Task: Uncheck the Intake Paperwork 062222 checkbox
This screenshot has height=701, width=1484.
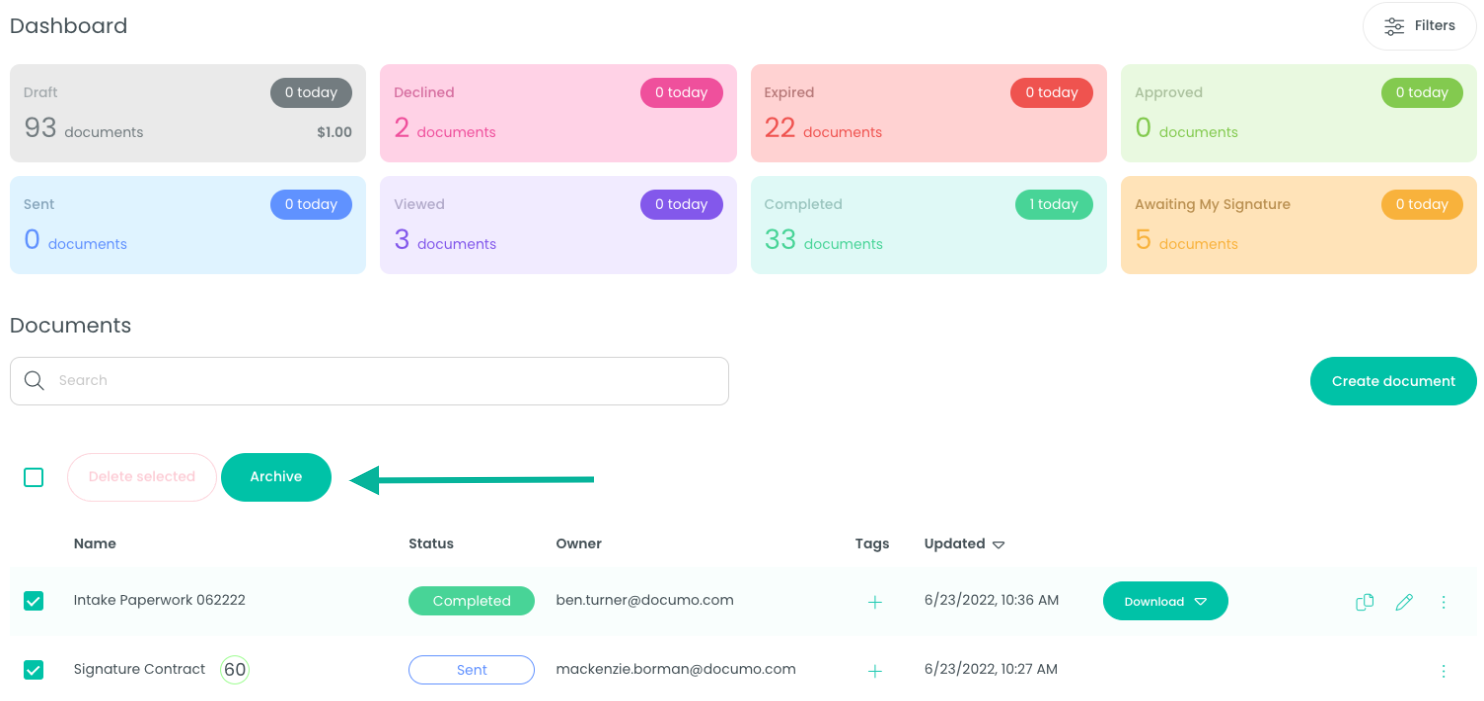Action: click(33, 601)
